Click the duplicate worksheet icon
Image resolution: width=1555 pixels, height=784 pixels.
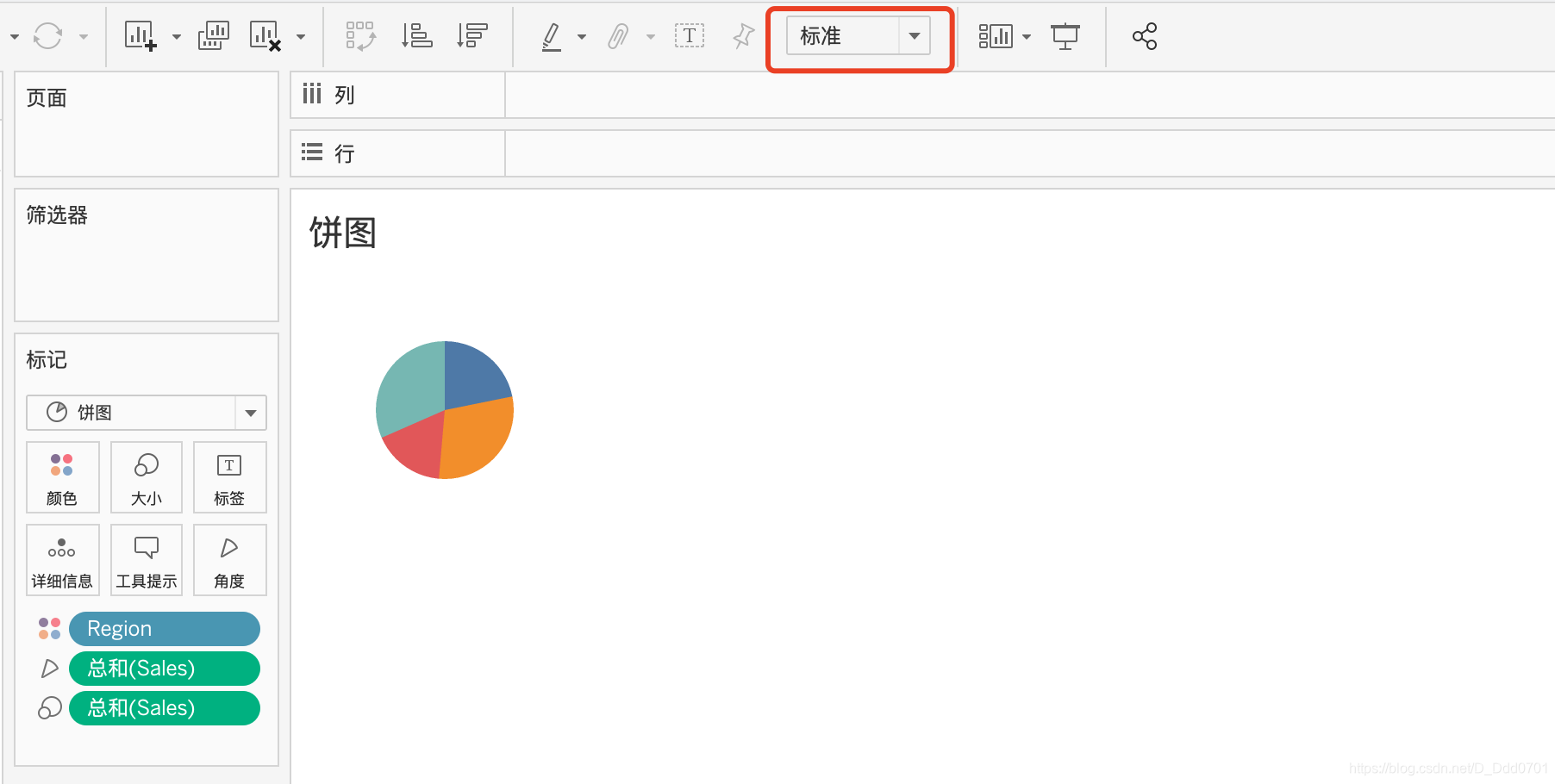(x=214, y=36)
